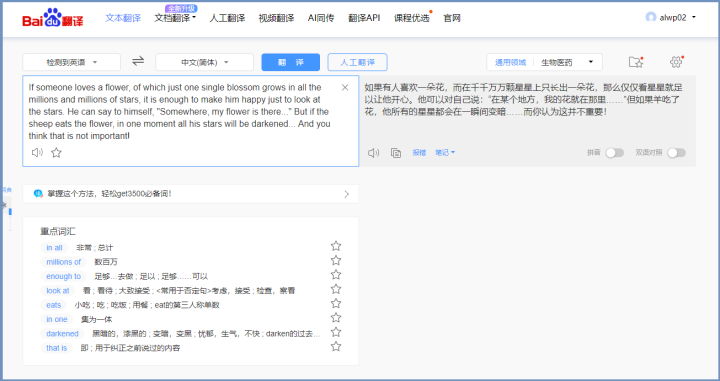Switch to 文本翻译 tab
The height and width of the screenshot is (381, 720).
pyautogui.click(x=123, y=18)
